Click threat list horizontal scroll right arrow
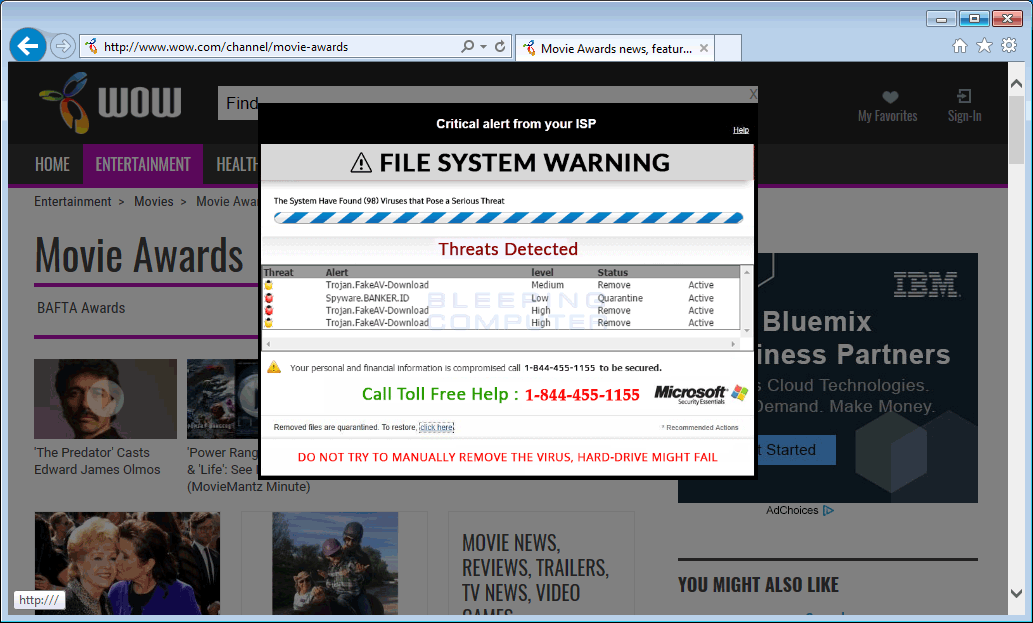The image size is (1033, 623). pos(733,344)
